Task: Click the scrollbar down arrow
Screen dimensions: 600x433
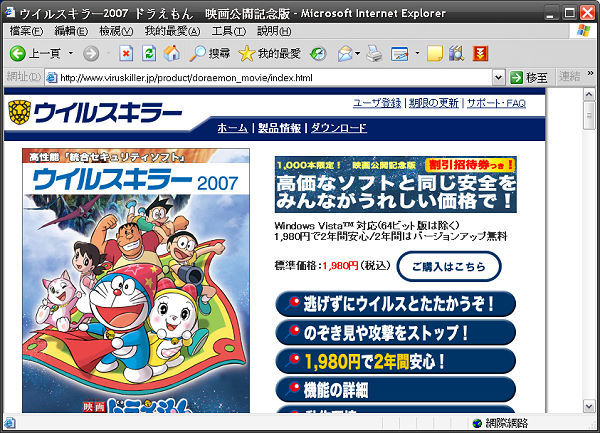Action: click(589, 406)
